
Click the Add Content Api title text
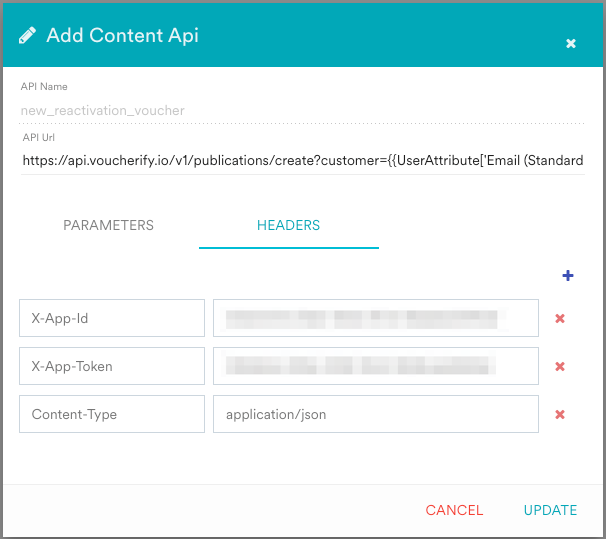122,36
